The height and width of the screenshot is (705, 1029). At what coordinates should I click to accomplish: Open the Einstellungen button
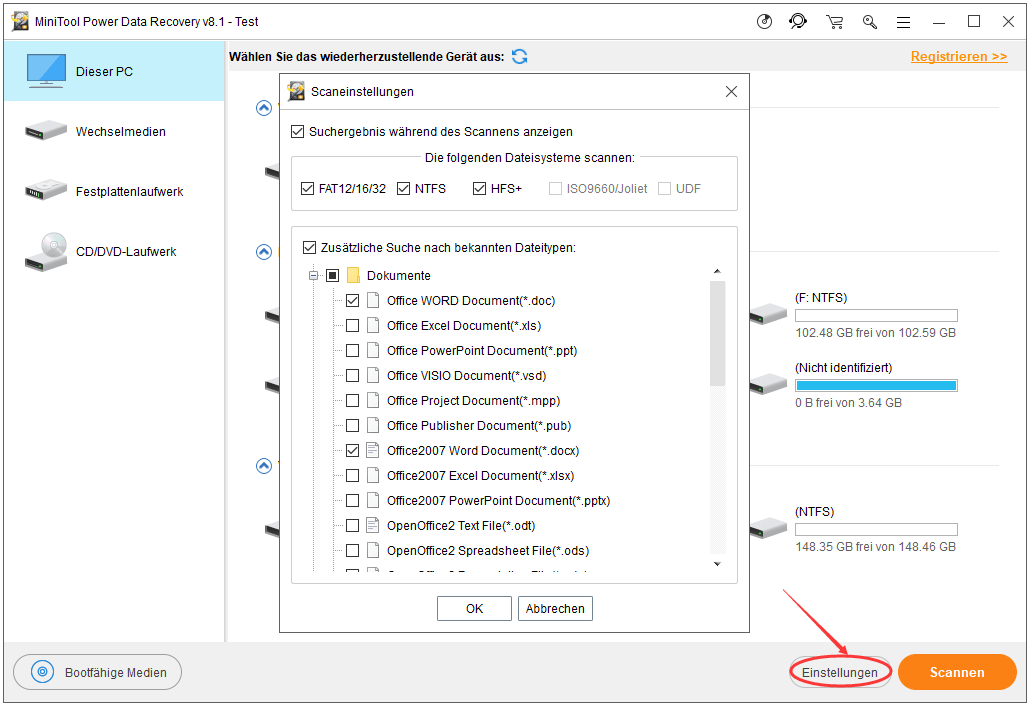[x=839, y=672]
